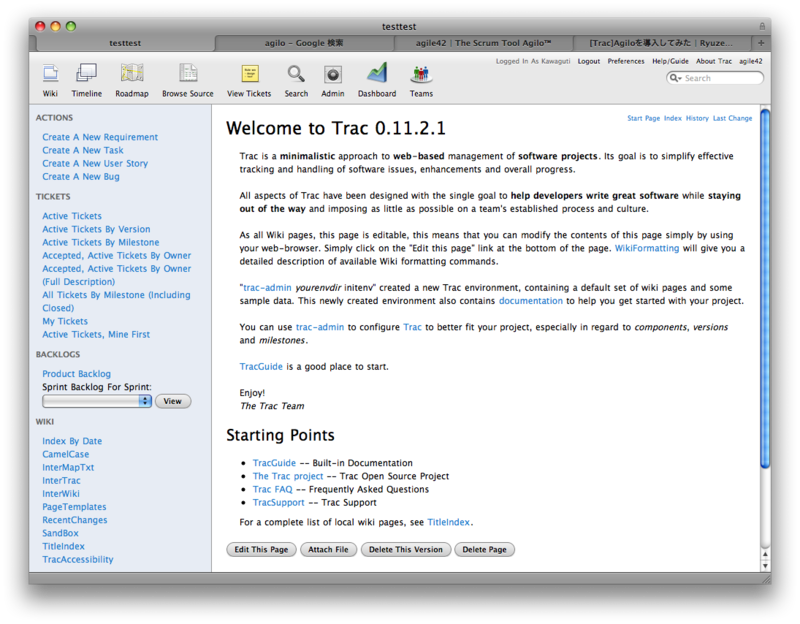Click the new tab plus button

[761, 43]
